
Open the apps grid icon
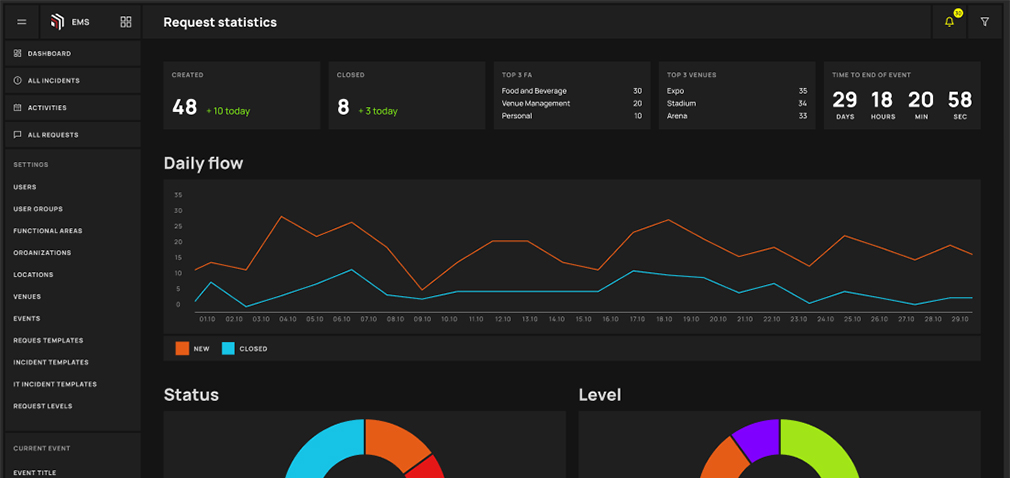click(x=126, y=22)
